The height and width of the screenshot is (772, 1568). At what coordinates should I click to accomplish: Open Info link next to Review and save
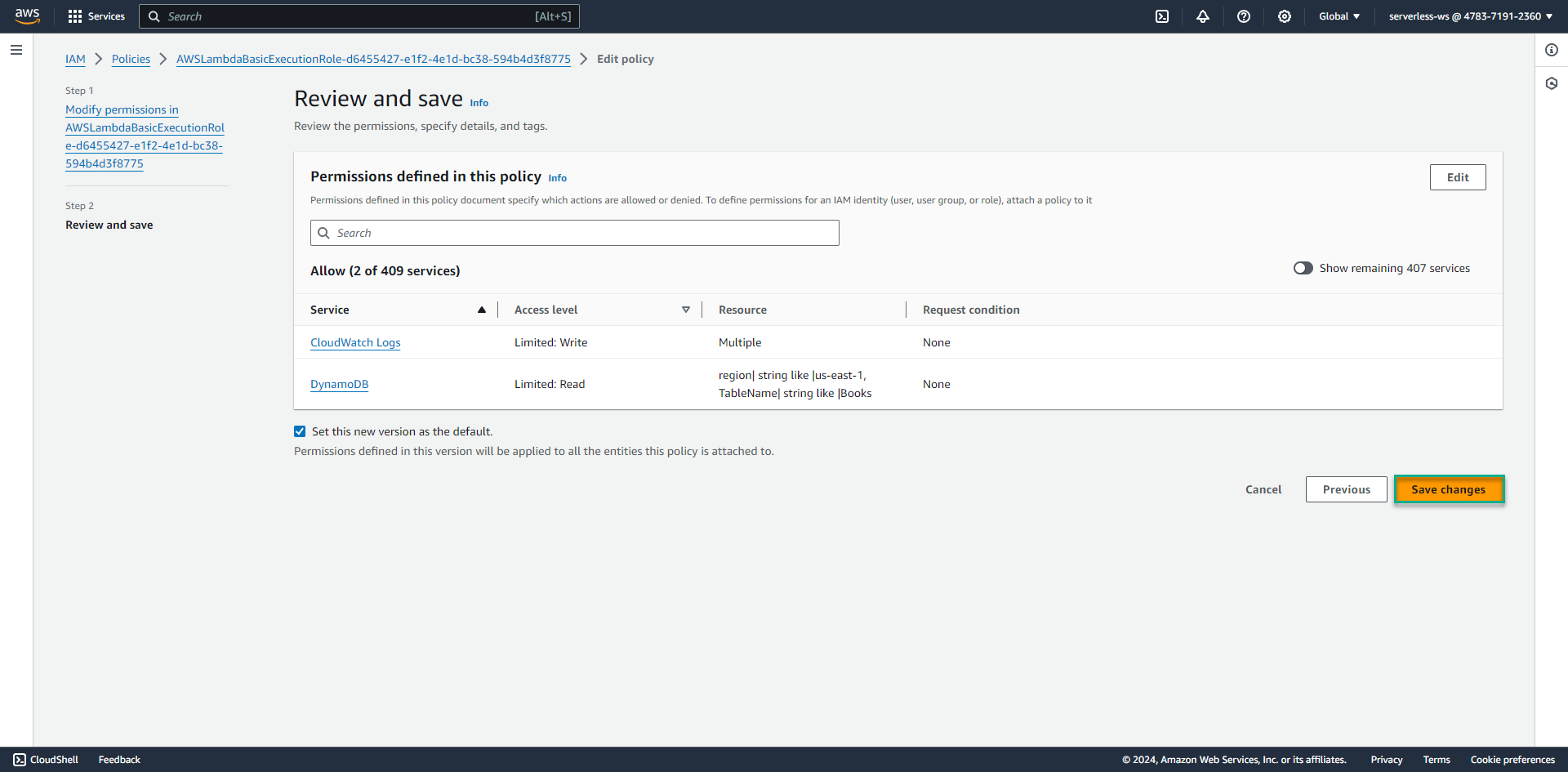(x=479, y=103)
